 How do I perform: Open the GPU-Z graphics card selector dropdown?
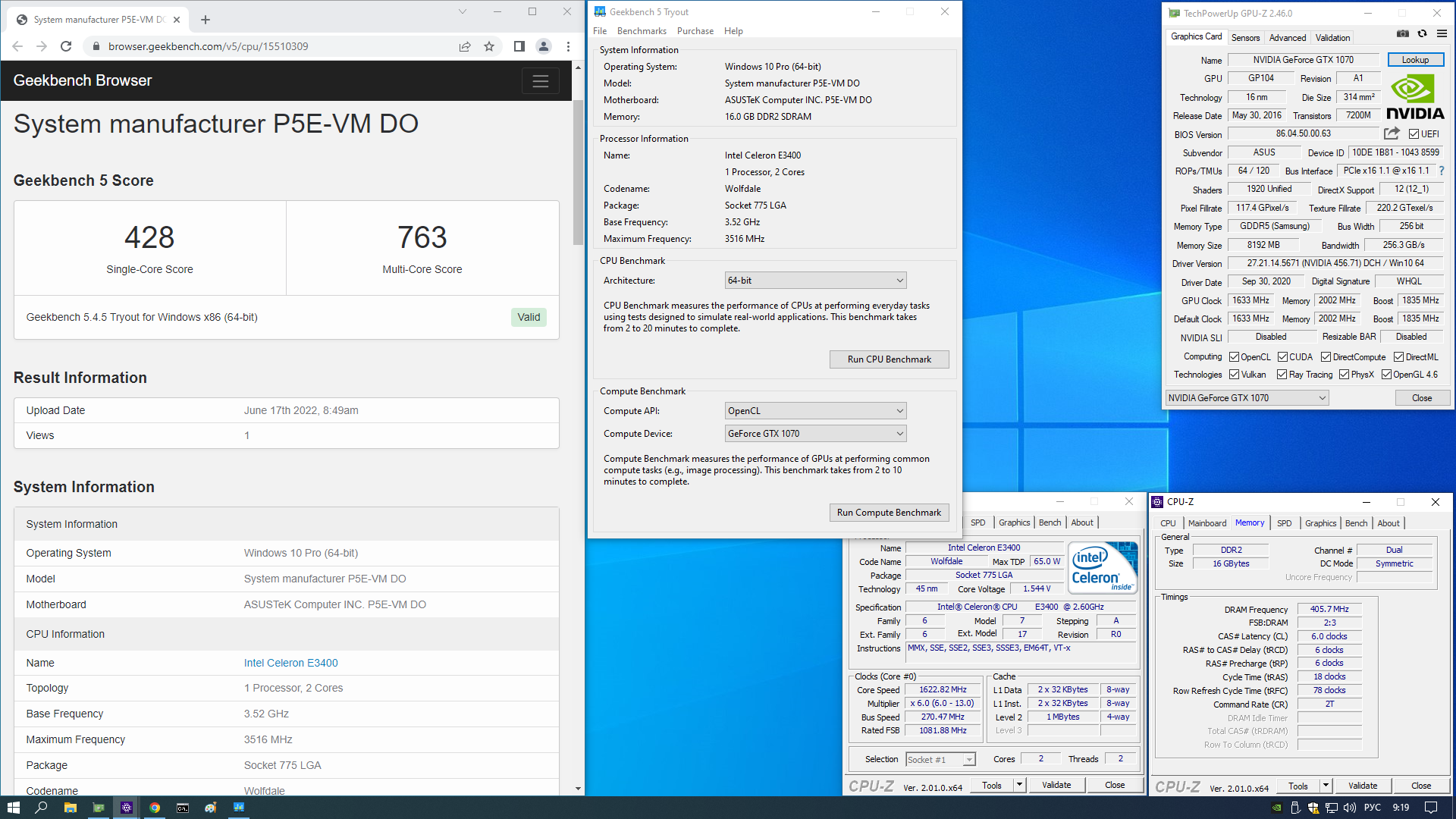coord(1247,398)
